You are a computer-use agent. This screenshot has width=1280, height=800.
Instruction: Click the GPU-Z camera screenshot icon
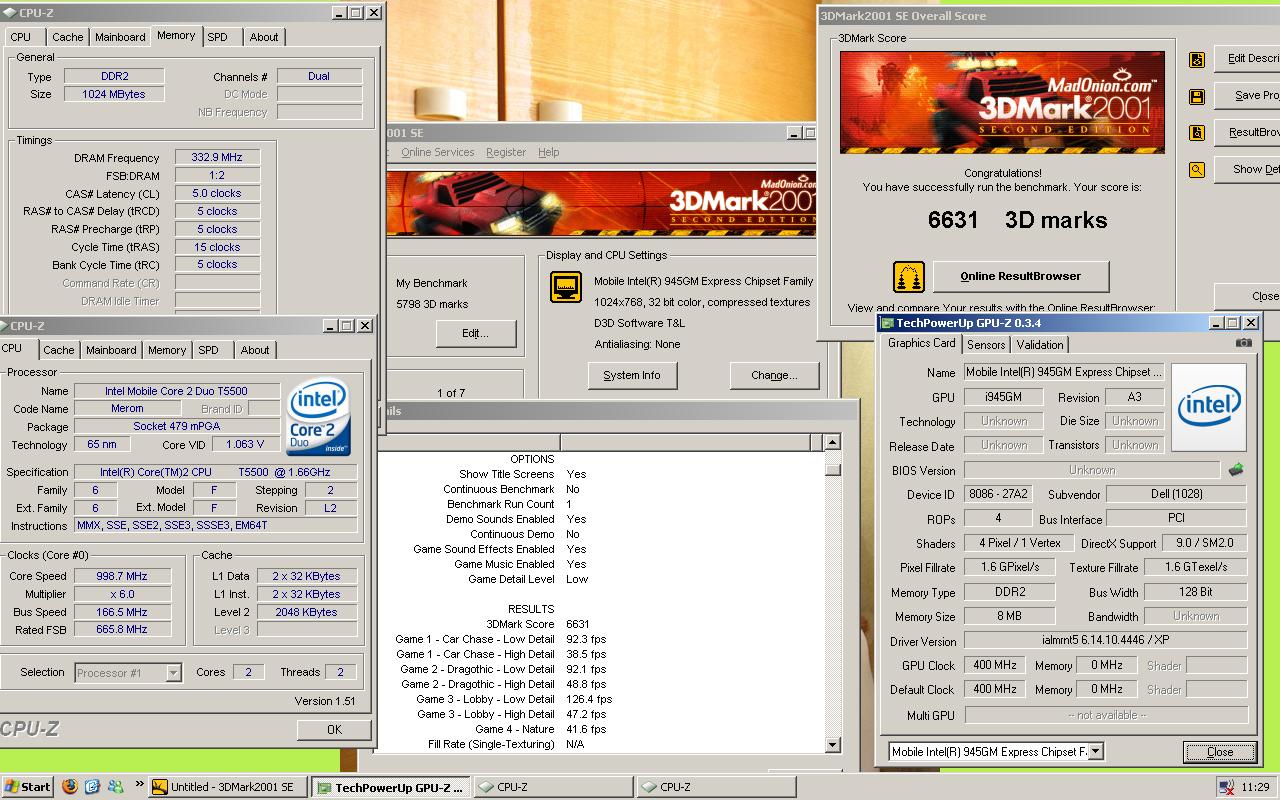click(x=1243, y=343)
